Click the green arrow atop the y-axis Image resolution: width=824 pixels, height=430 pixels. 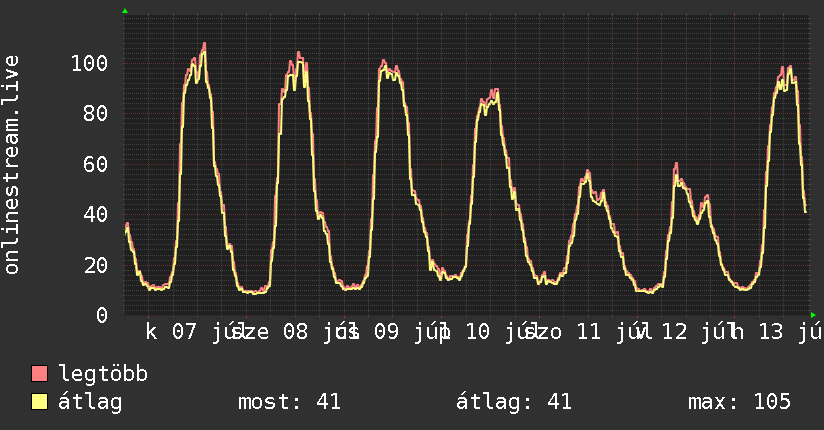[x=125, y=11]
